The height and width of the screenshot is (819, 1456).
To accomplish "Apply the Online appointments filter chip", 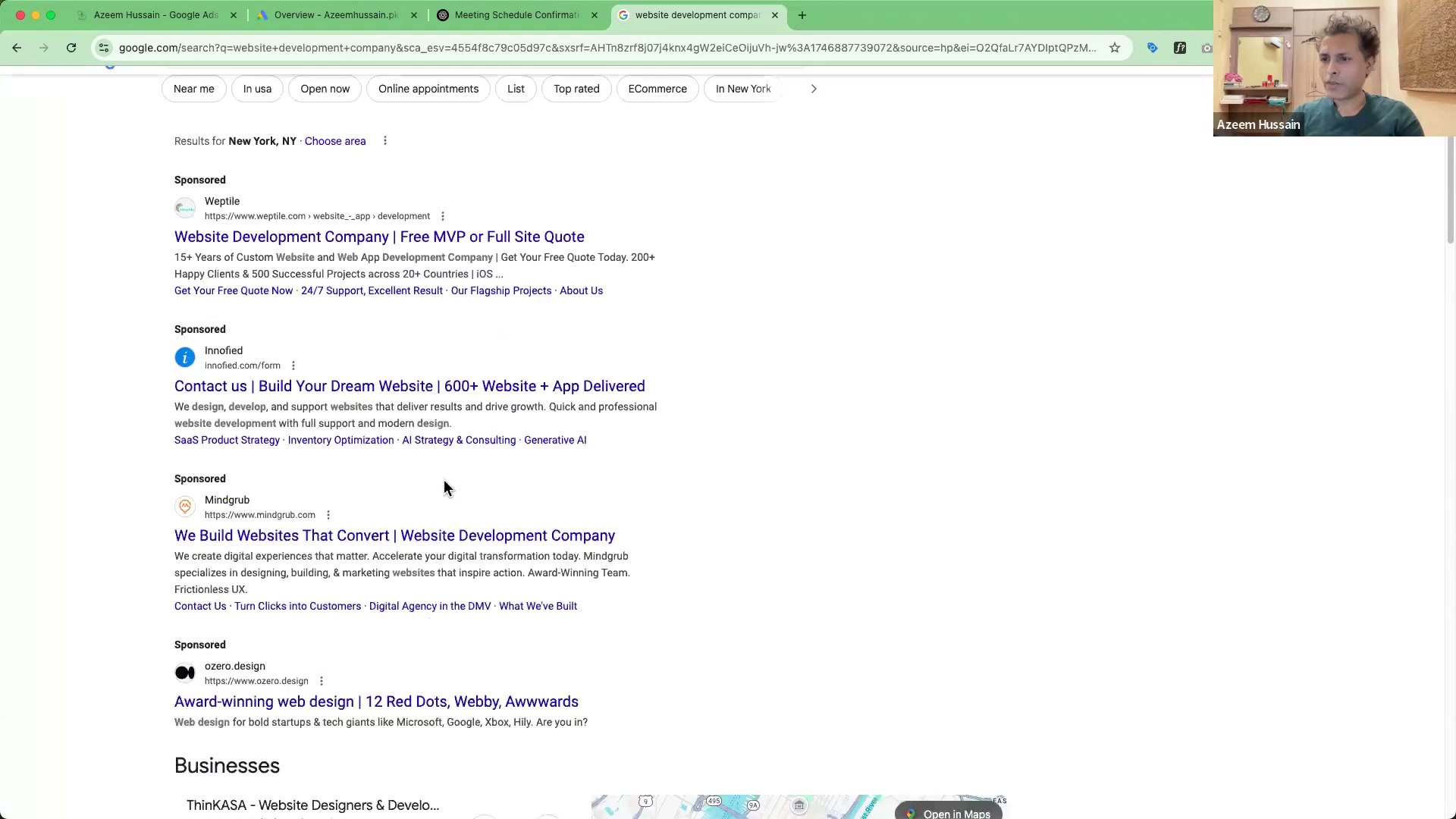I will click(x=428, y=89).
